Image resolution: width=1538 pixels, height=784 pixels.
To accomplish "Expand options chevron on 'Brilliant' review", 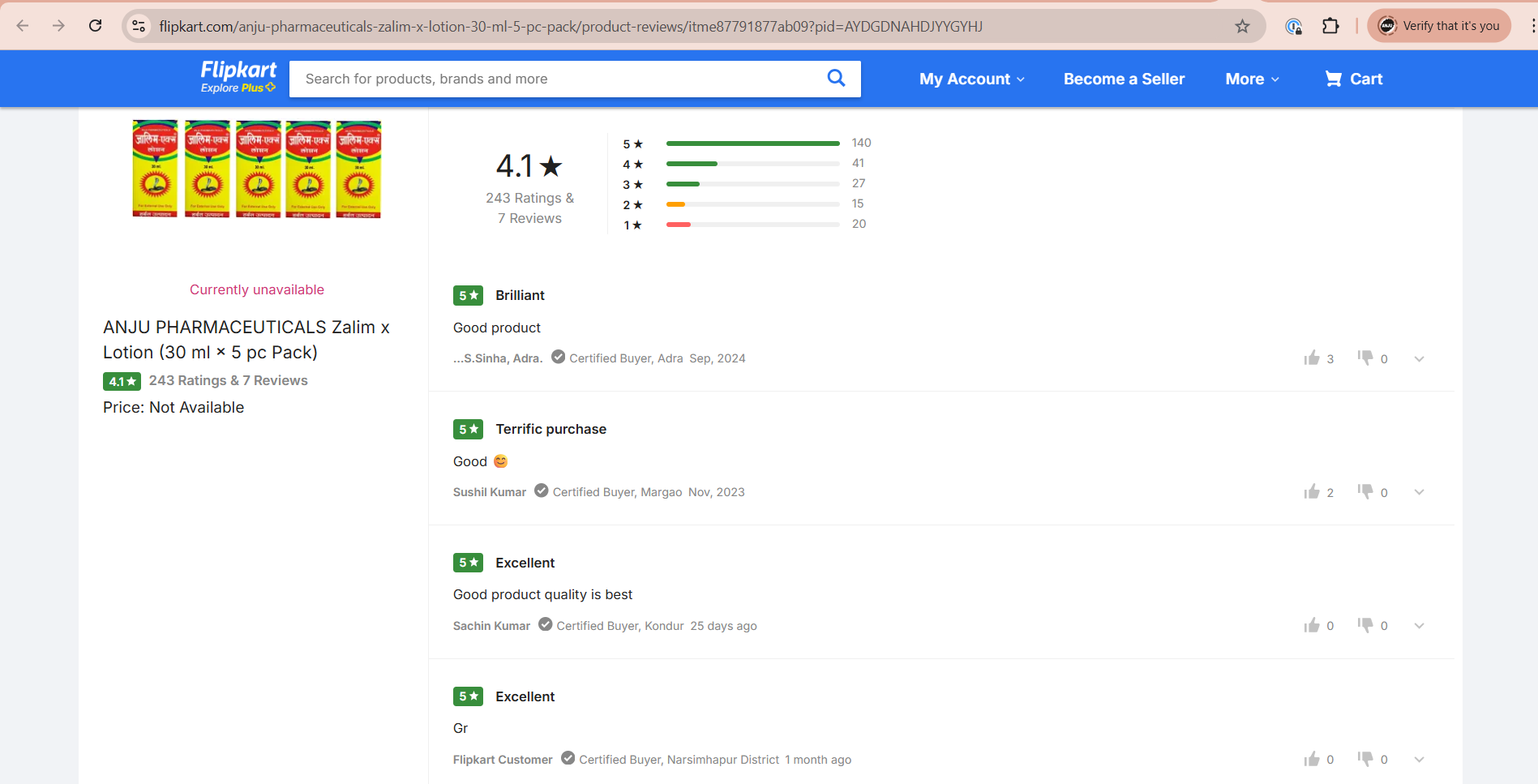I will coord(1419,358).
